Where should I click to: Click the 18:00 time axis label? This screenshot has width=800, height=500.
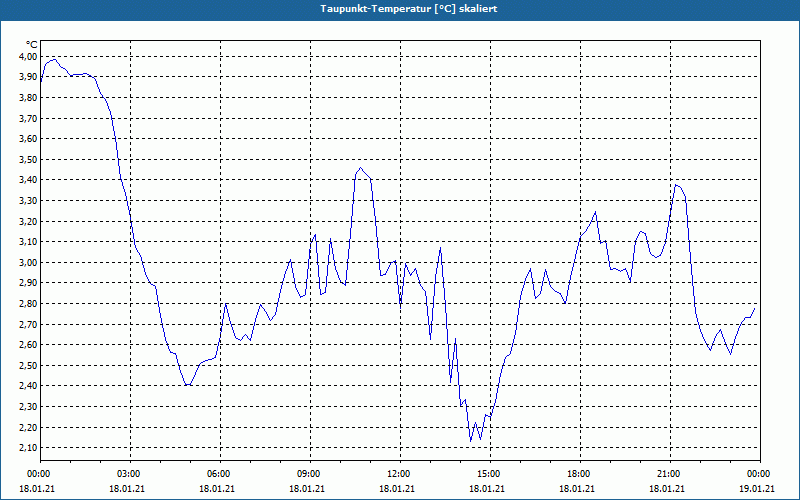click(580, 474)
